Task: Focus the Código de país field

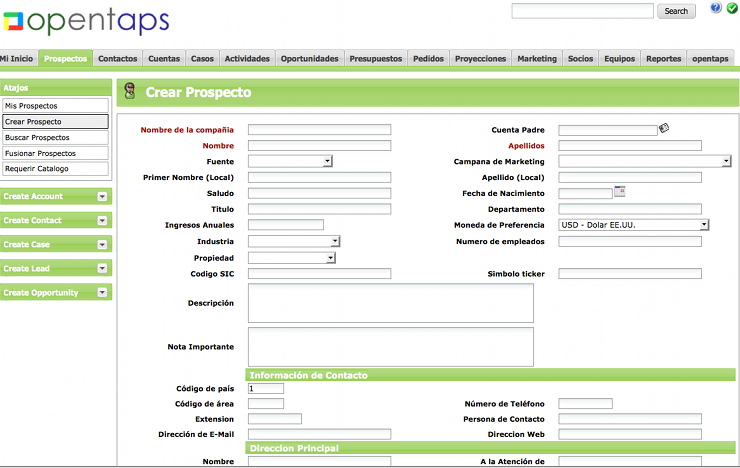Action: (x=266, y=389)
